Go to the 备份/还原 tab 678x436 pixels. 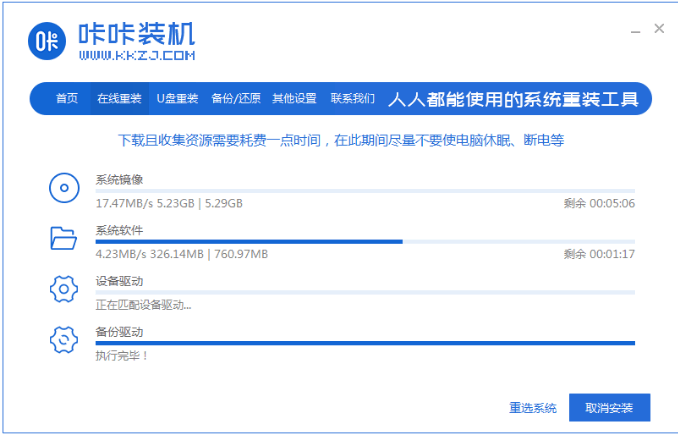(236, 98)
